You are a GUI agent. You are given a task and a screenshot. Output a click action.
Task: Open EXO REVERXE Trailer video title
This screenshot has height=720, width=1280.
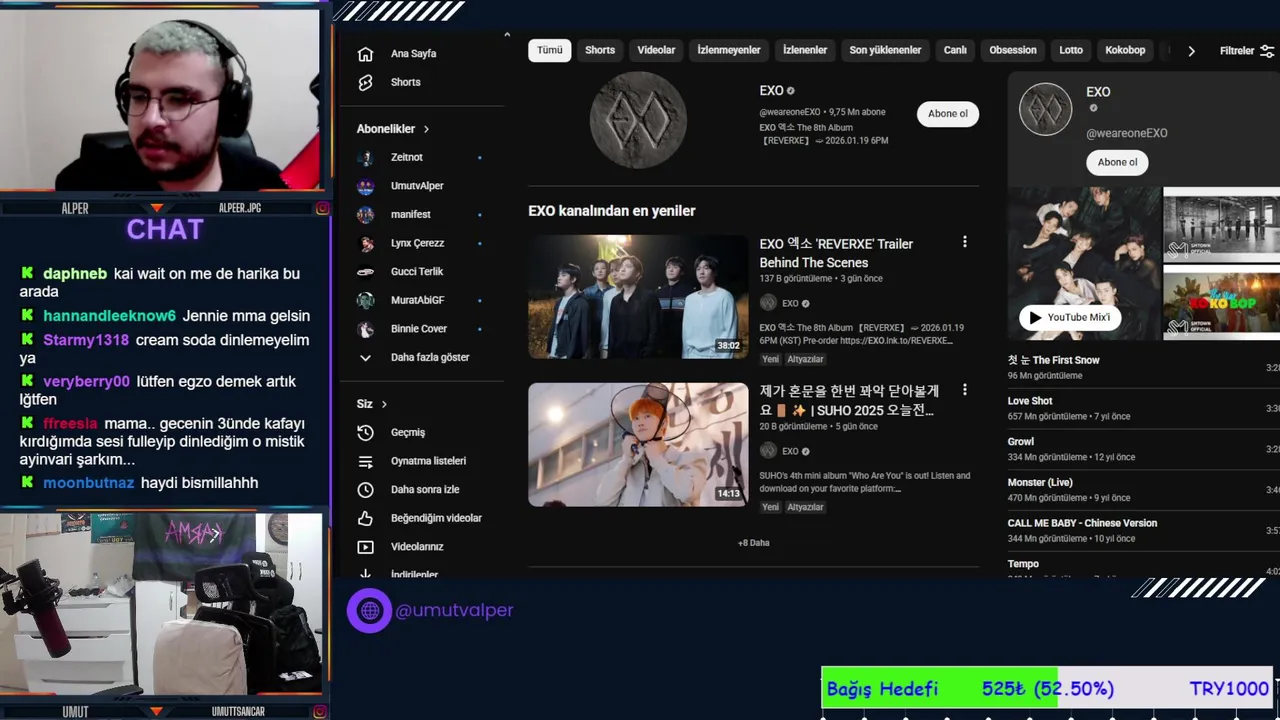click(836, 253)
